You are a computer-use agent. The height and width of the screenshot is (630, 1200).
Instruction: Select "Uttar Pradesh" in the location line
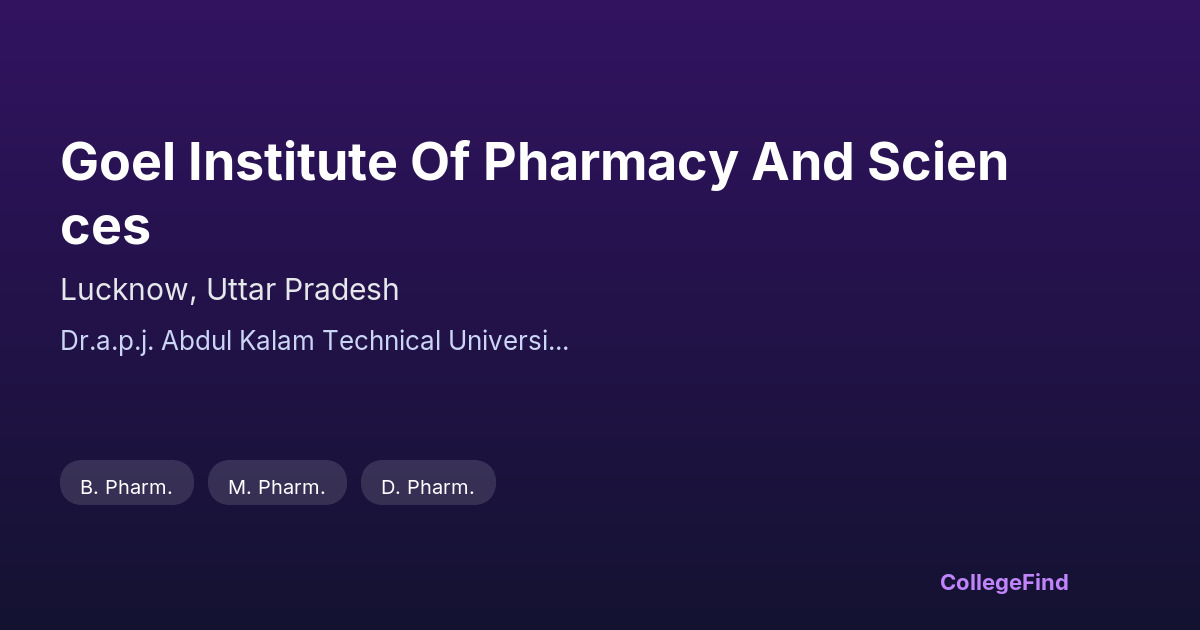click(302, 290)
